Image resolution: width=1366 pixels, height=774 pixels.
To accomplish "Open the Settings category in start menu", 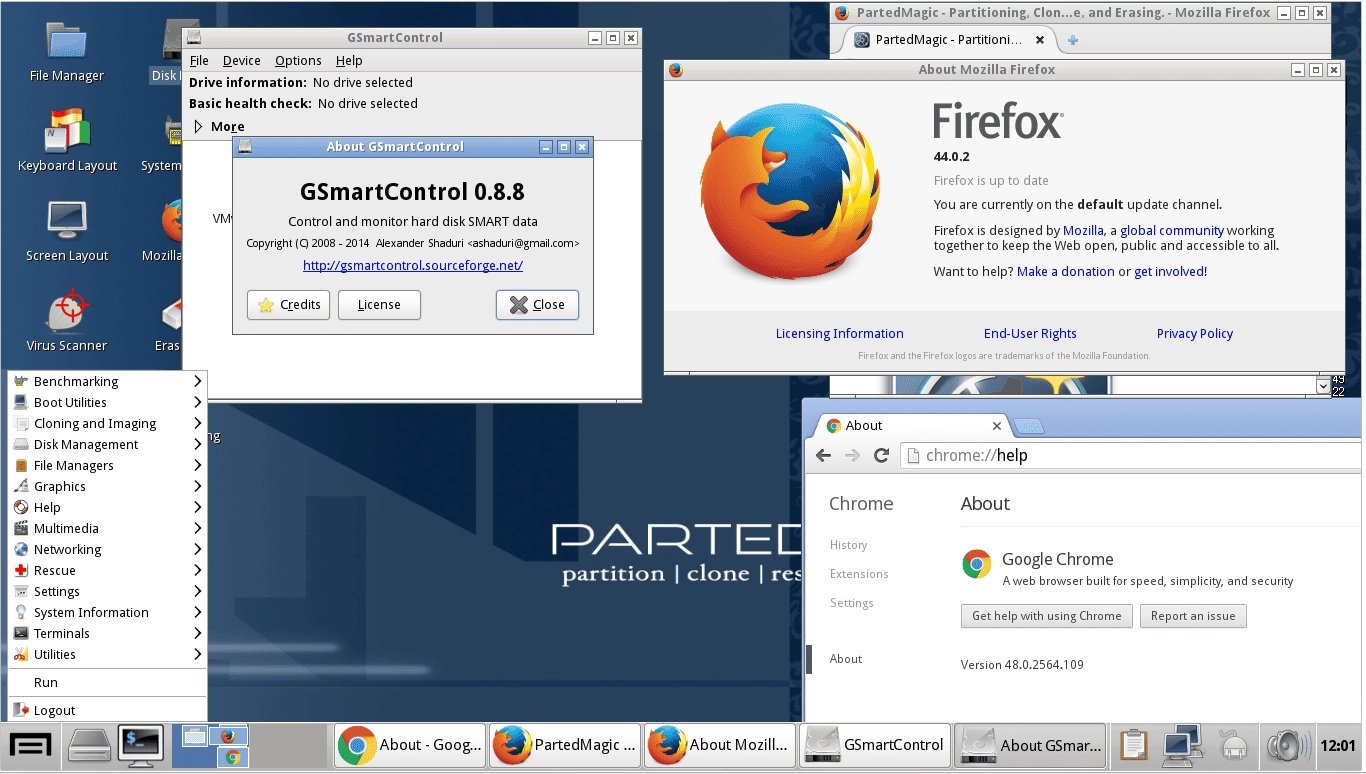I will pos(107,591).
